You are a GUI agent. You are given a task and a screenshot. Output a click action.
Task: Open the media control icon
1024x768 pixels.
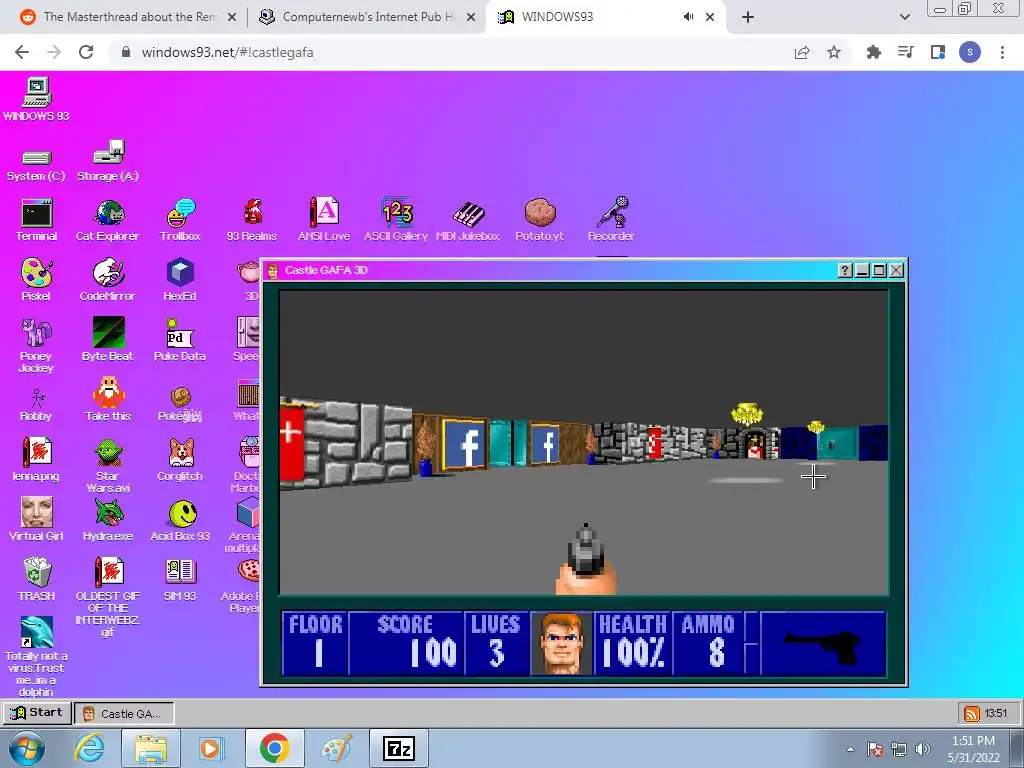coord(906,52)
